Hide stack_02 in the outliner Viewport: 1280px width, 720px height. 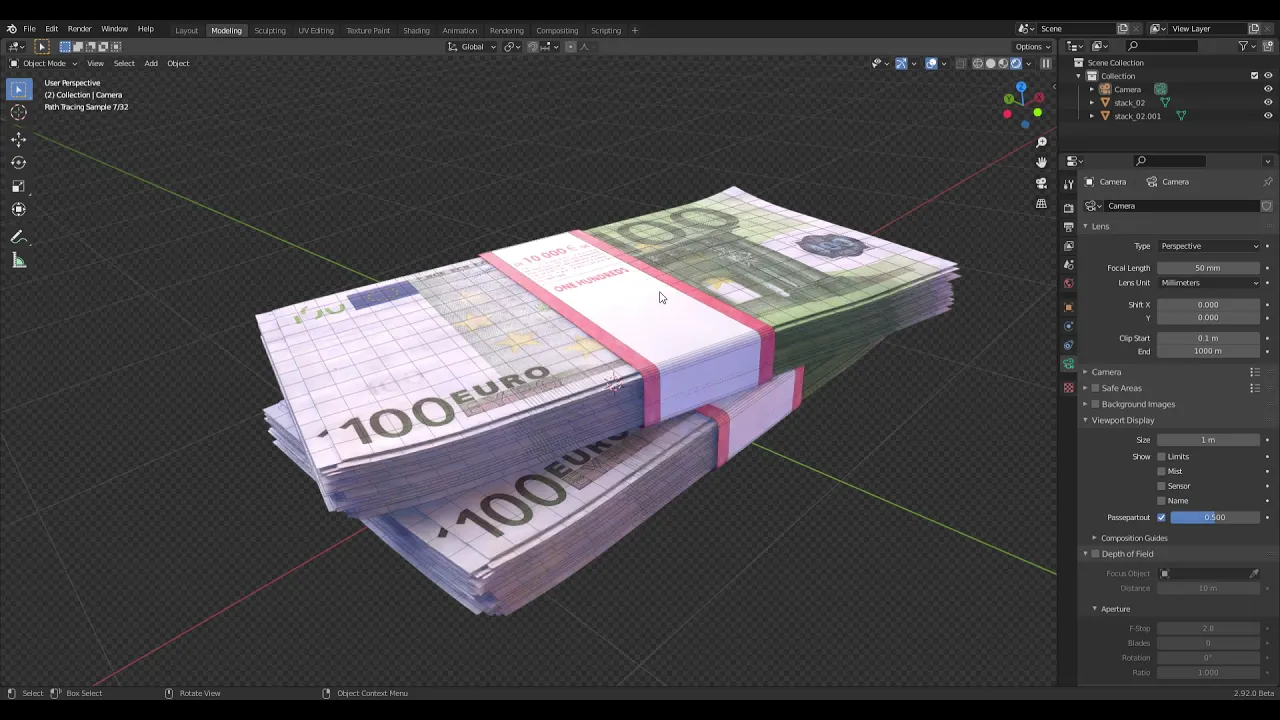1268,102
